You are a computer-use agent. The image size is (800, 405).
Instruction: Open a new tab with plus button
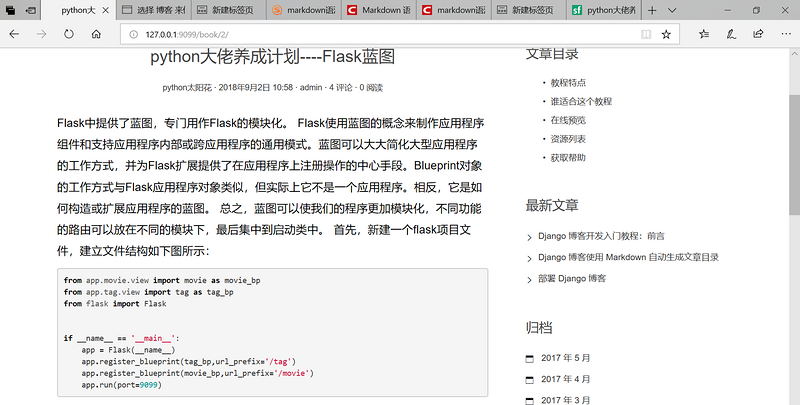652,10
